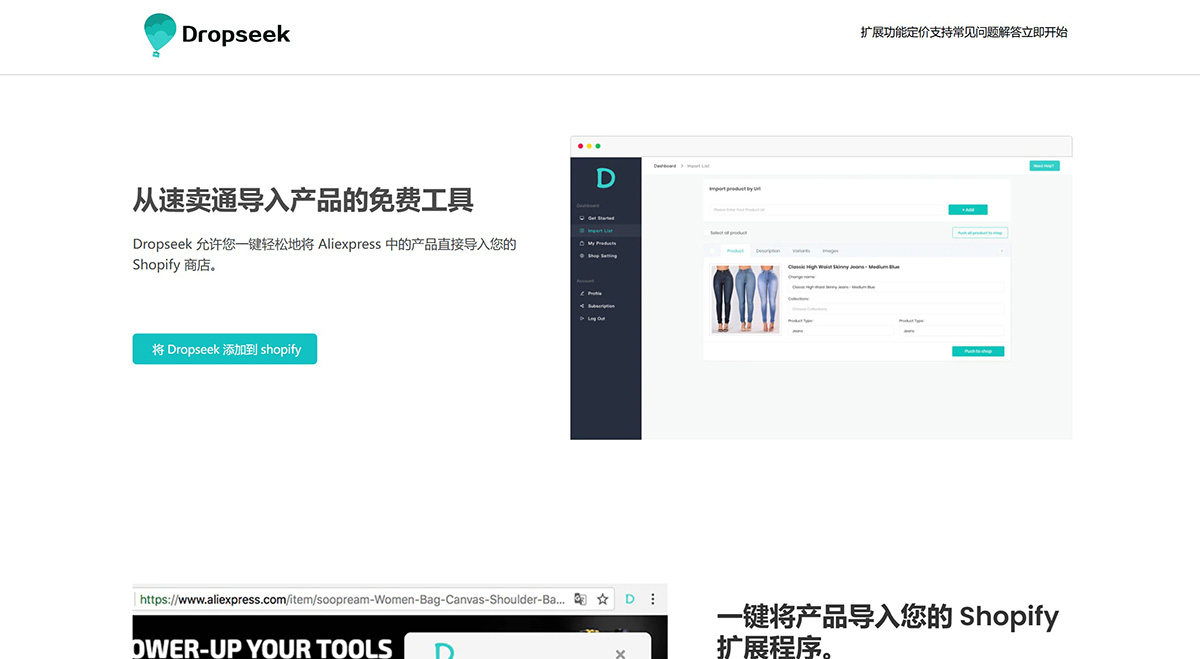
Task: Open 扩展 in the top navigation
Action: pos(872,32)
